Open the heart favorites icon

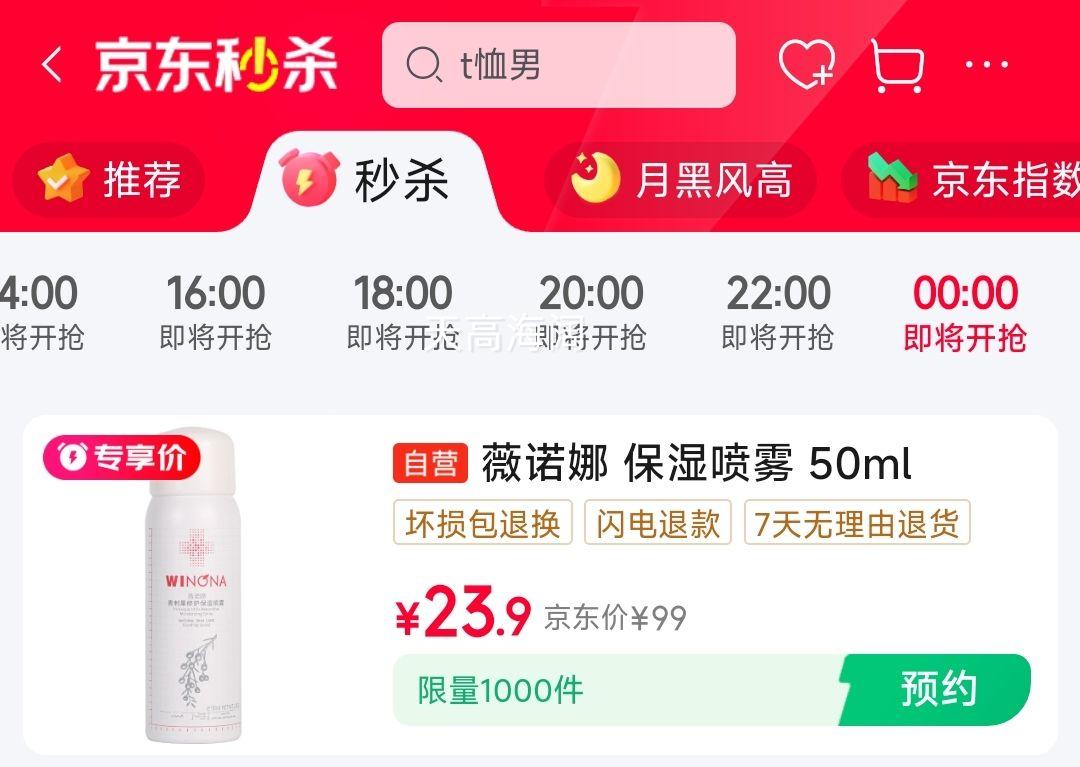[x=807, y=63]
